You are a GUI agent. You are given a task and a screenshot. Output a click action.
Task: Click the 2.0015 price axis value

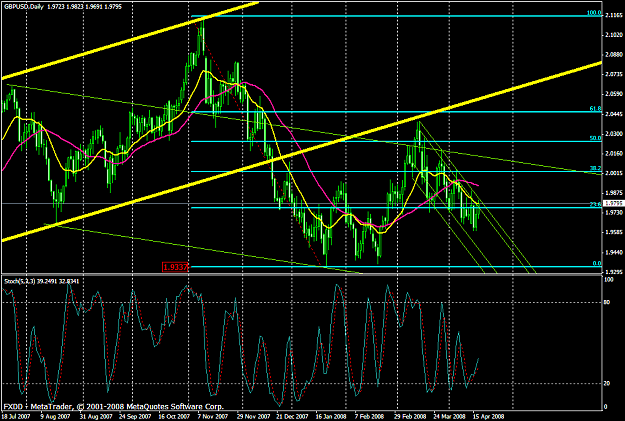[x=613, y=173]
